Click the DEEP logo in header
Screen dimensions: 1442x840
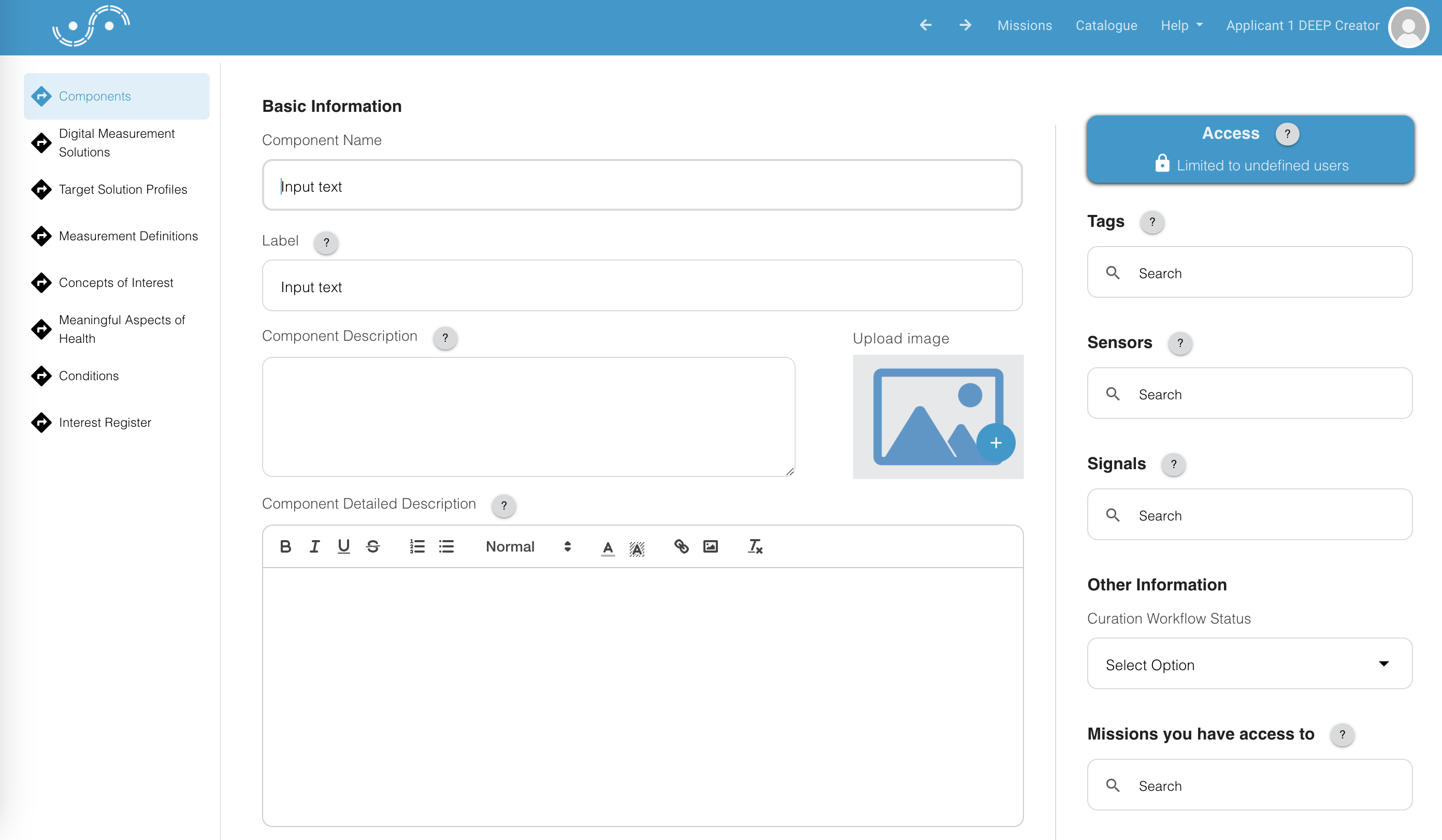click(x=91, y=26)
